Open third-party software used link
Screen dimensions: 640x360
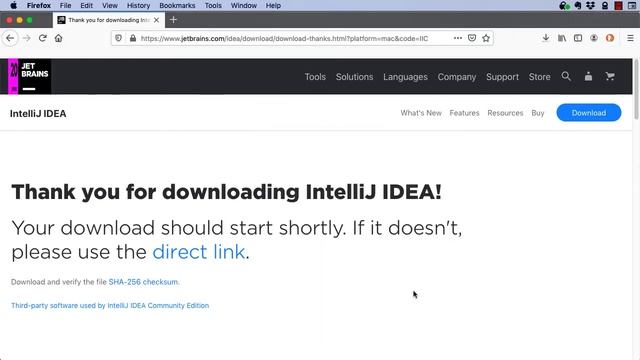click(x=110, y=306)
